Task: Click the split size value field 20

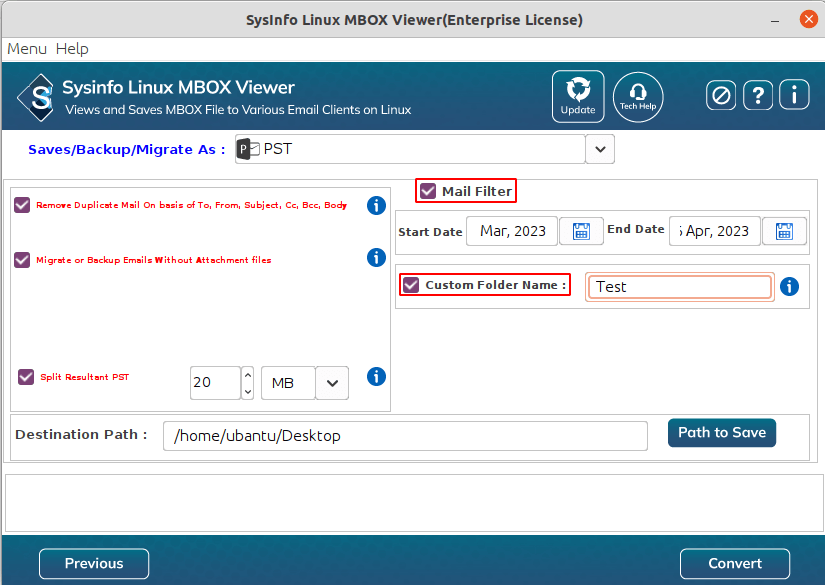Action: point(215,383)
